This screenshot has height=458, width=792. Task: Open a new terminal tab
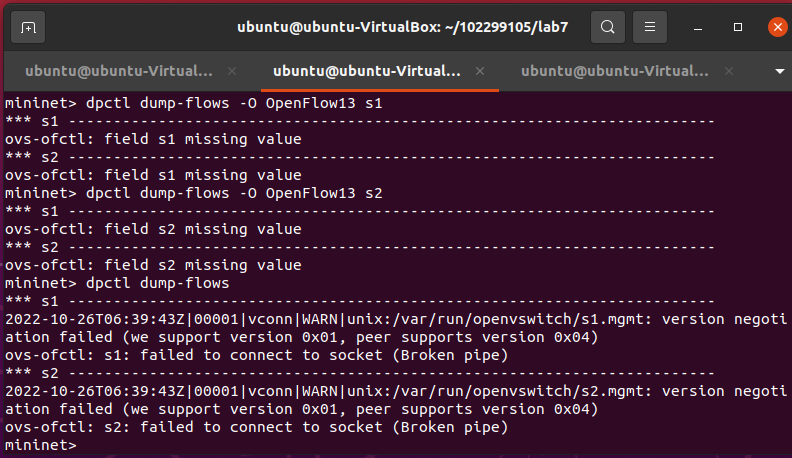[29, 27]
